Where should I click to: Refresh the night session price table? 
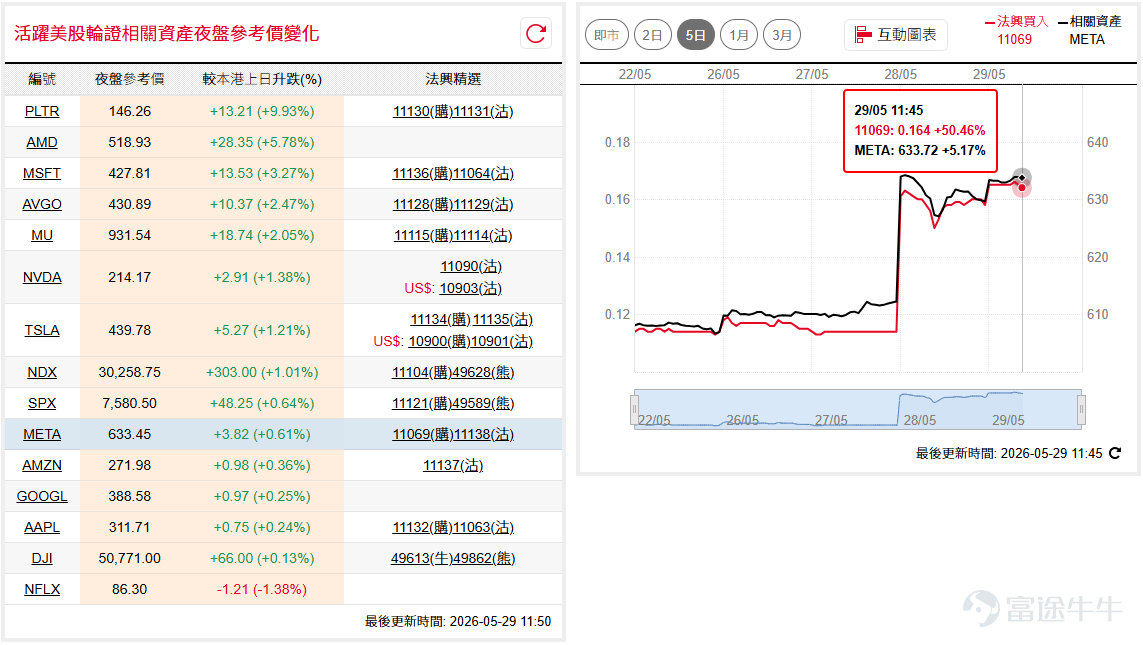click(x=536, y=34)
